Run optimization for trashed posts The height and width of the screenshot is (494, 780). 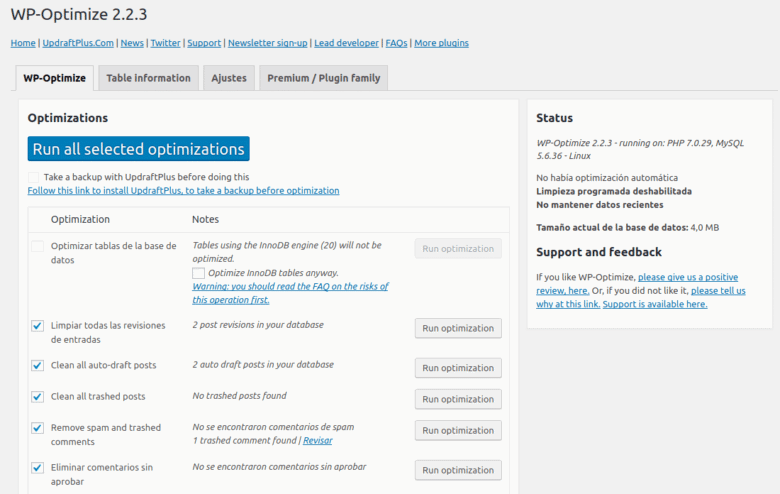458,399
